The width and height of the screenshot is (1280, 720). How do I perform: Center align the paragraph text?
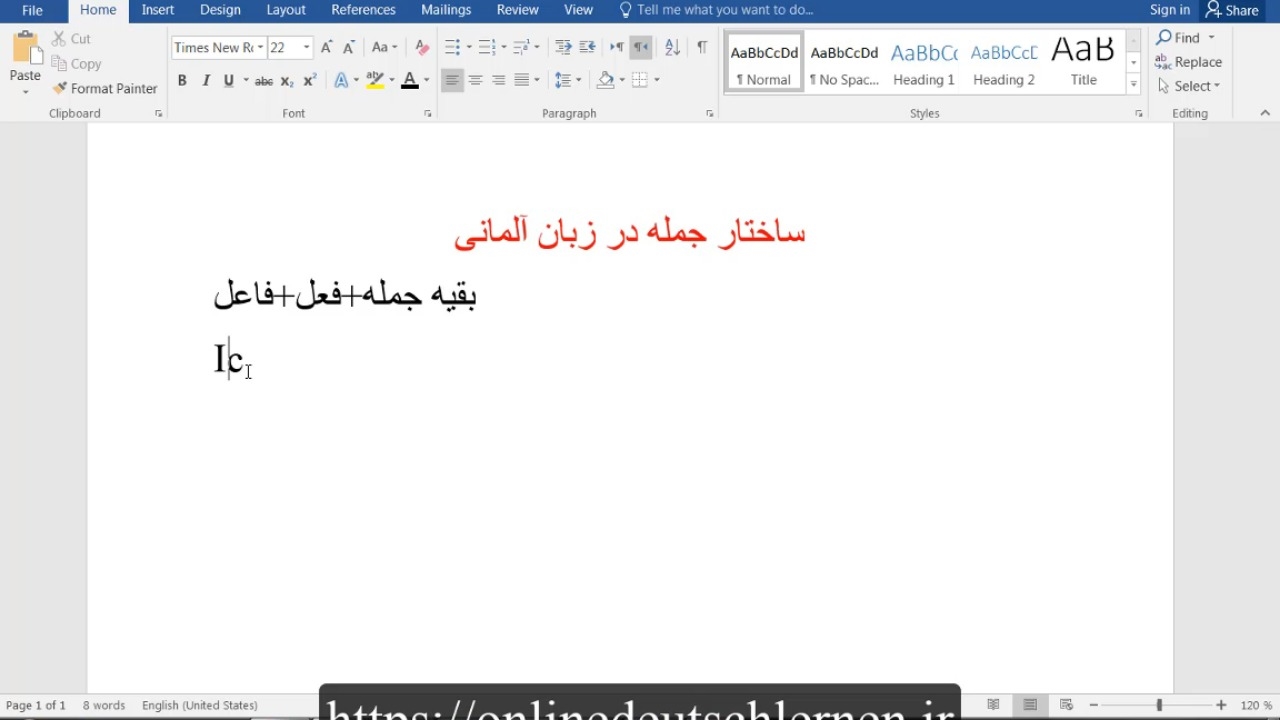475,80
